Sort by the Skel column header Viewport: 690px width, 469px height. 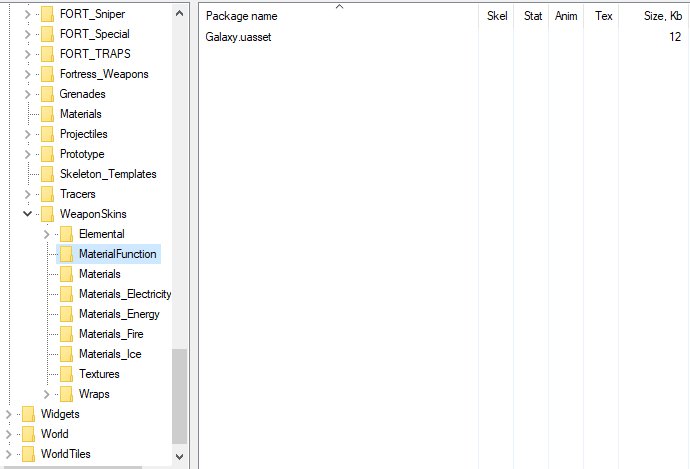496,16
